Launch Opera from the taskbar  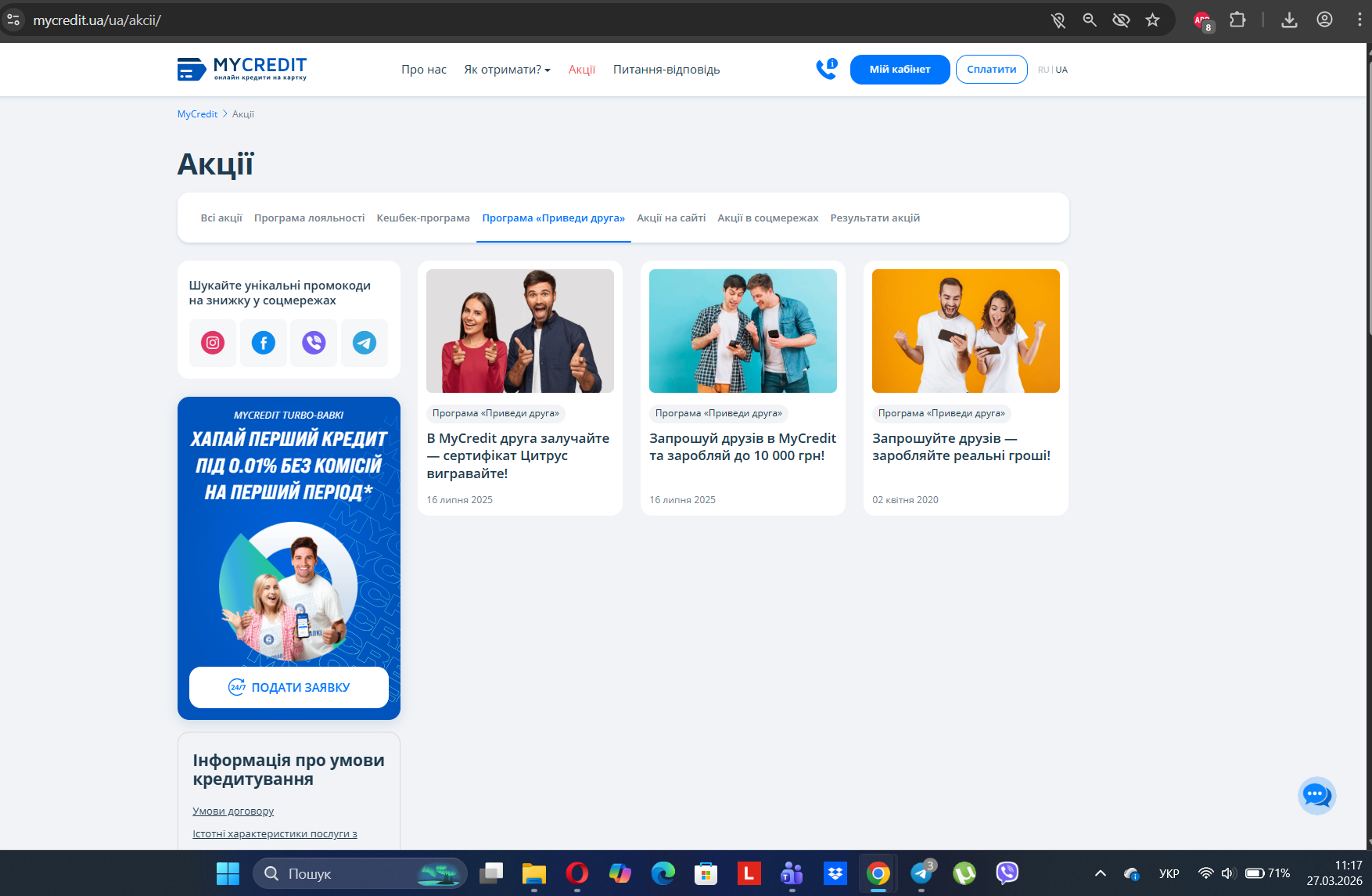[577, 873]
